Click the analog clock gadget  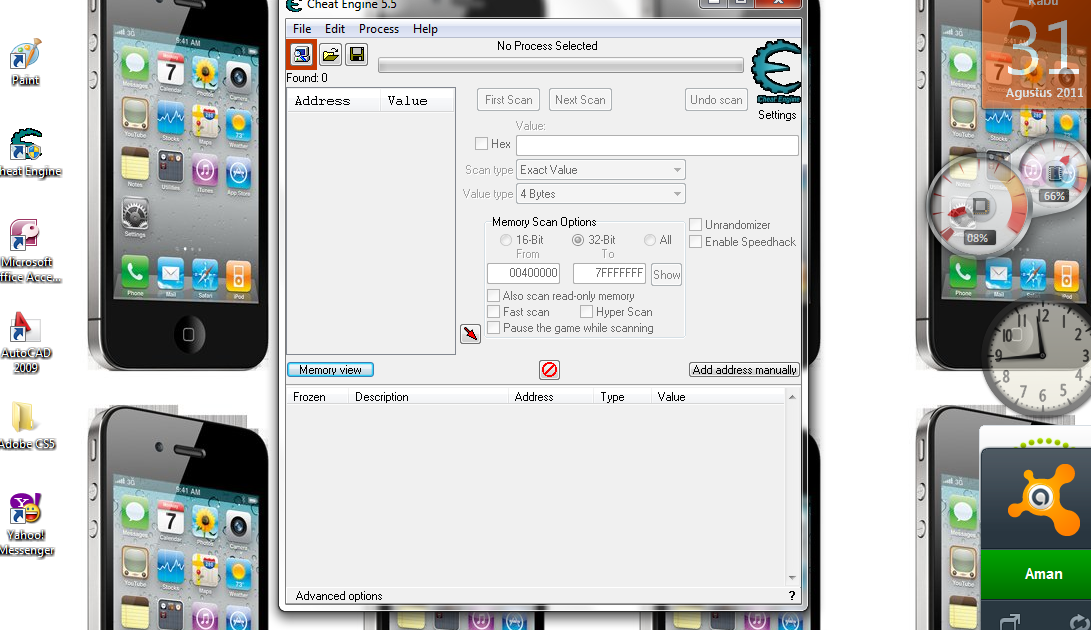(x=1039, y=355)
